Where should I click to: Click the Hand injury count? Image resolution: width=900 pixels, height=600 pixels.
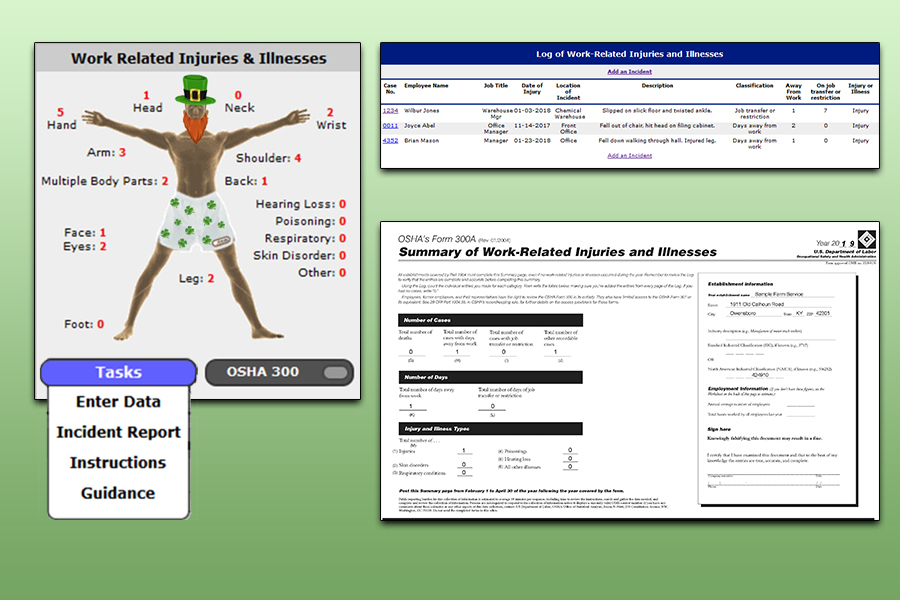pos(60,112)
